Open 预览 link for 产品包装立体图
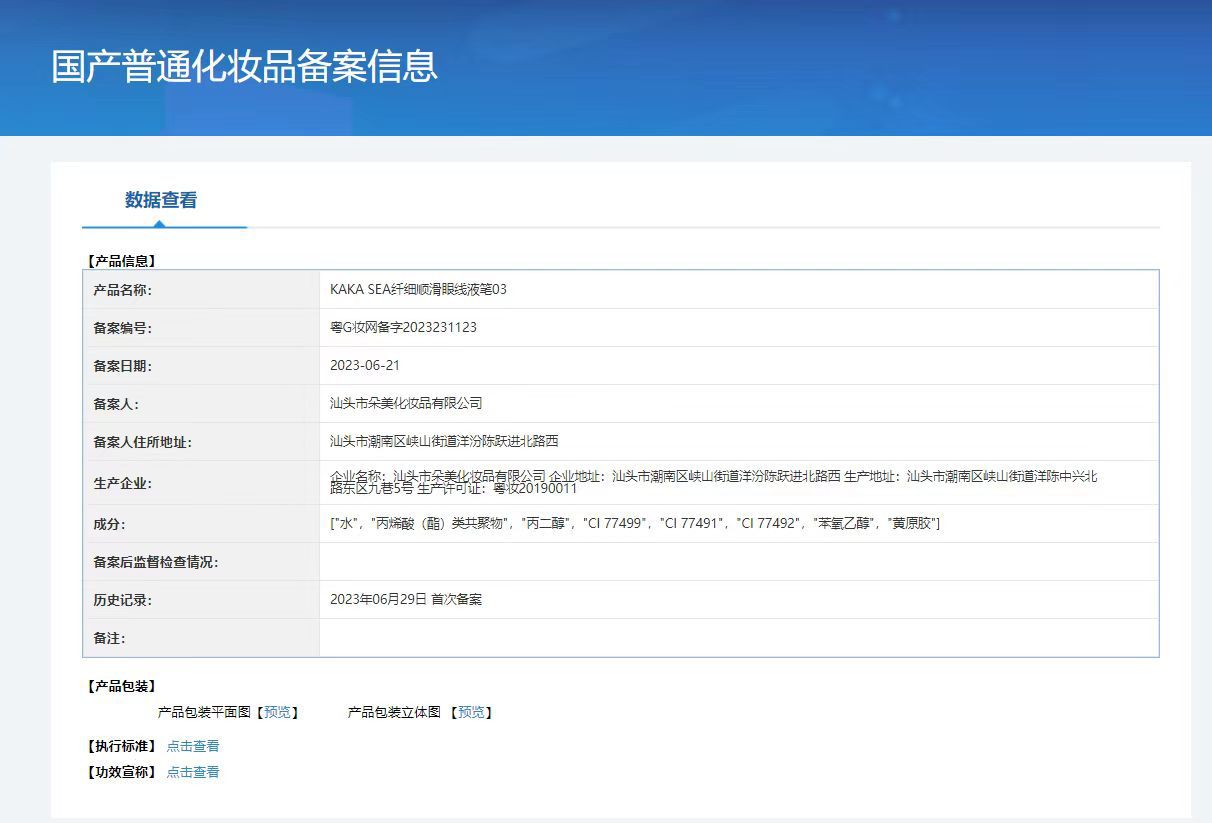1212x823 pixels. [x=471, y=712]
